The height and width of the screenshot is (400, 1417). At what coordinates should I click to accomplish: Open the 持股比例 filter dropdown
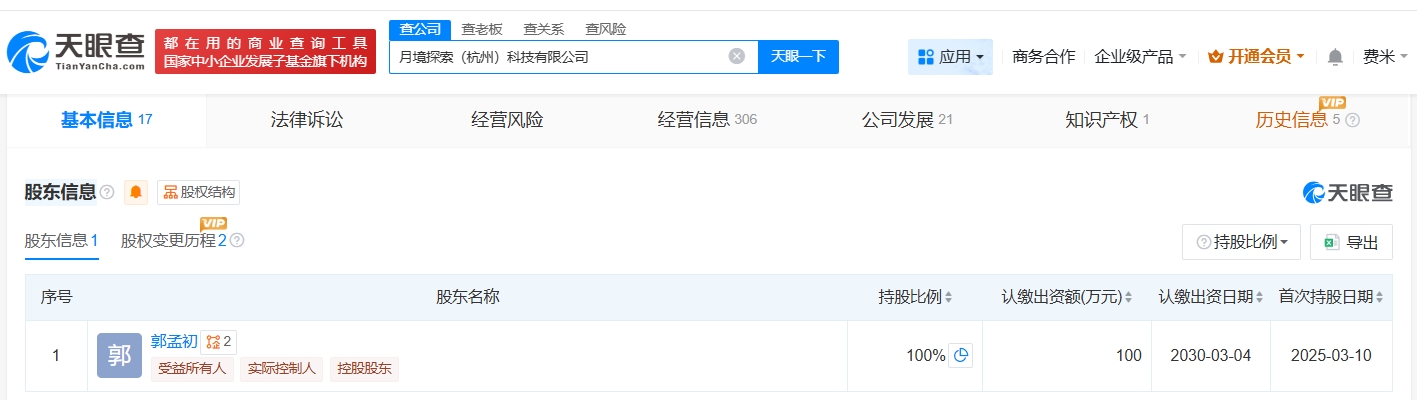click(1241, 242)
